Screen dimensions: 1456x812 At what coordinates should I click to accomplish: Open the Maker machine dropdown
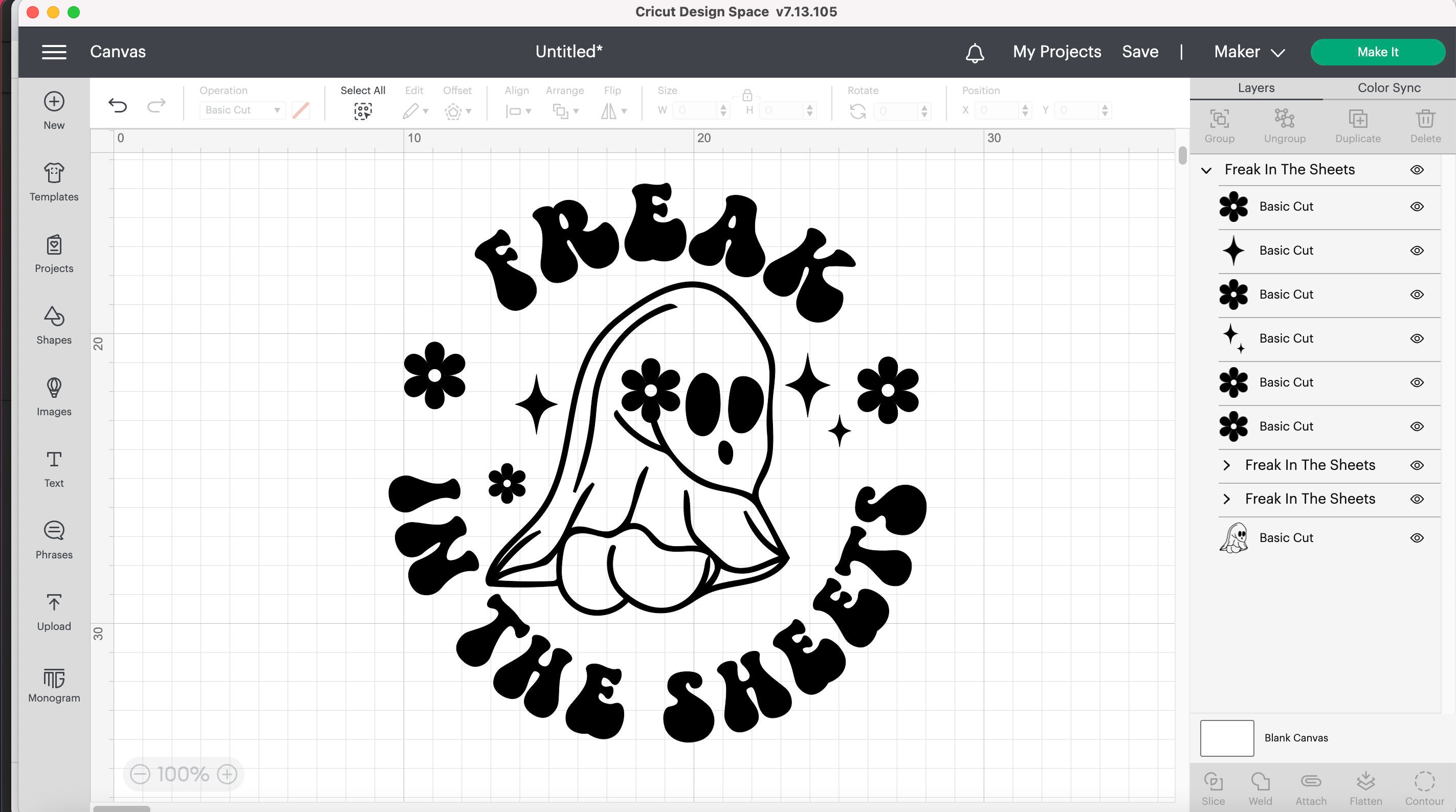(1249, 52)
